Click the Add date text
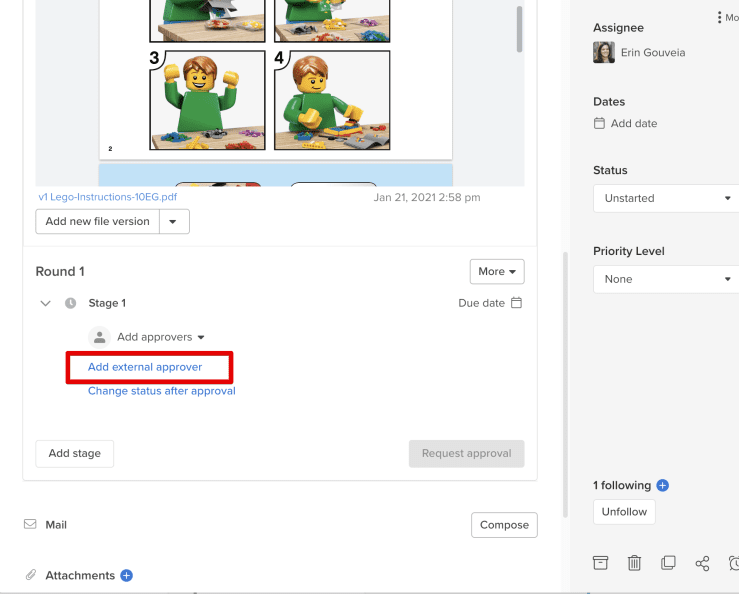Screen dimensions: 739x594 (634, 124)
